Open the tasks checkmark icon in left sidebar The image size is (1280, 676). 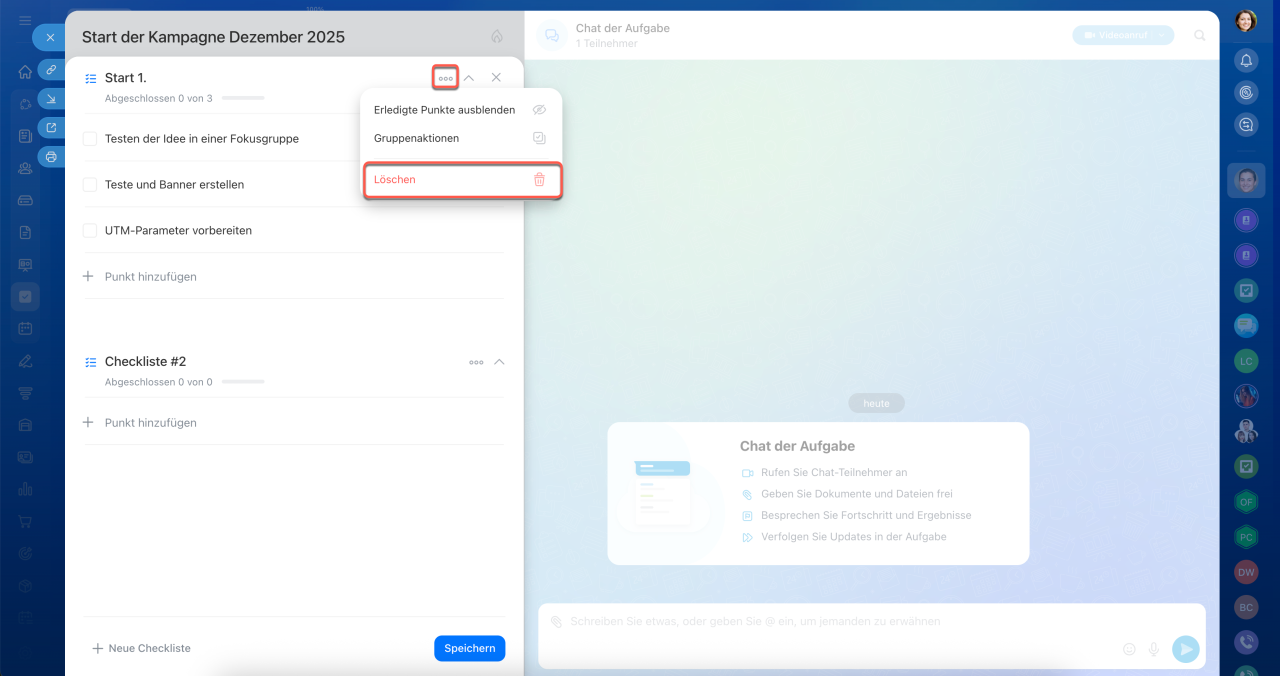pyautogui.click(x=25, y=296)
